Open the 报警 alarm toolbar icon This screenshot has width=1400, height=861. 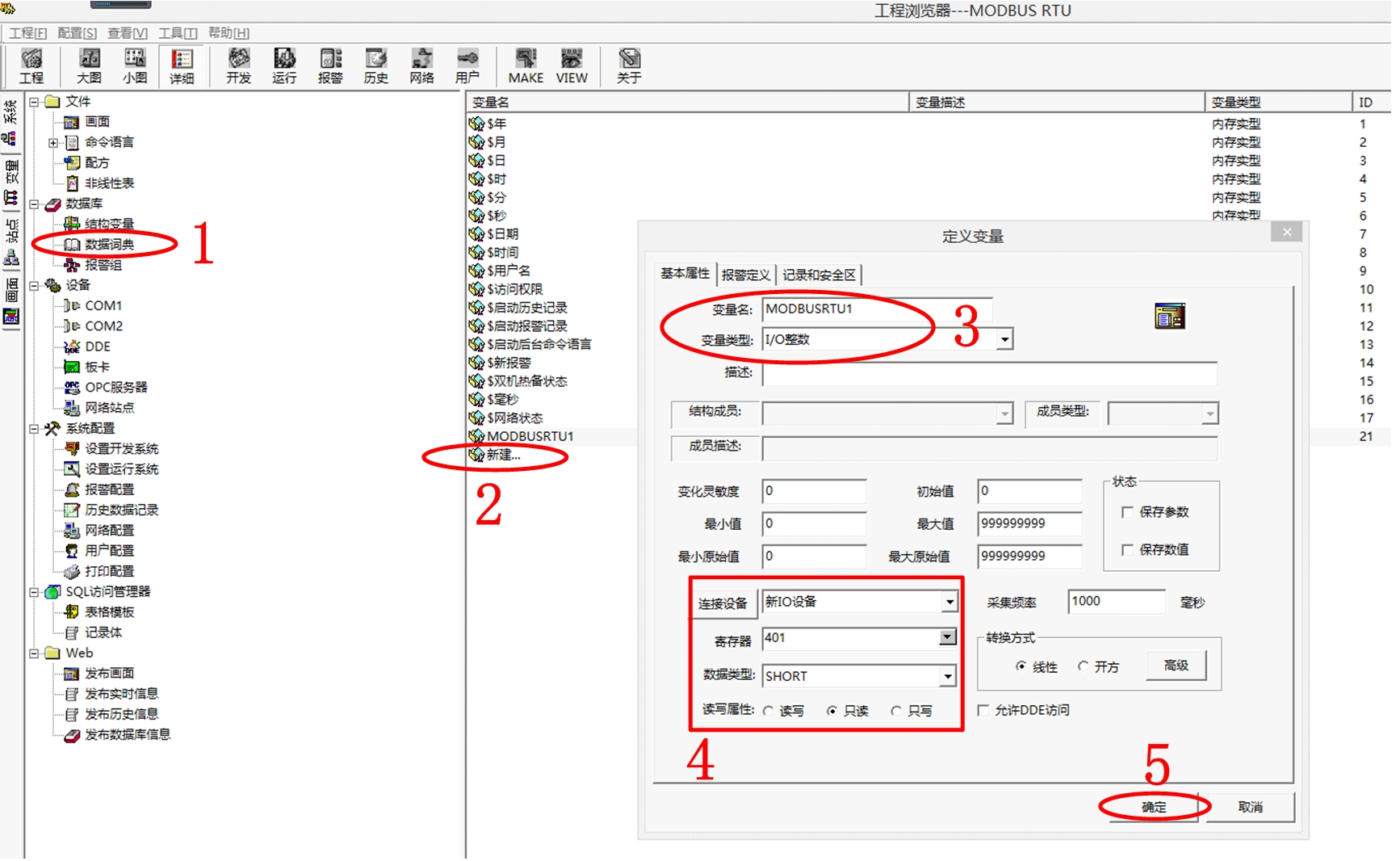point(330,65)
